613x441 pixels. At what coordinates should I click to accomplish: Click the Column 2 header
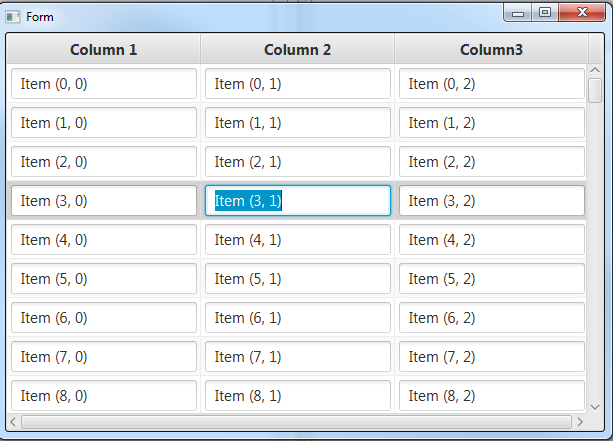pyautogui.click(x=297, y=49)
